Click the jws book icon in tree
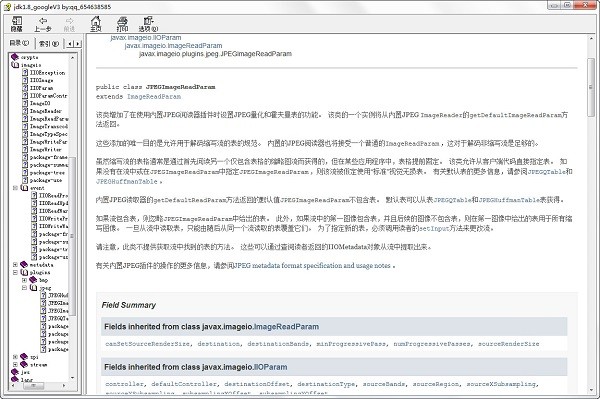The image size is (600, 399). 15,372
